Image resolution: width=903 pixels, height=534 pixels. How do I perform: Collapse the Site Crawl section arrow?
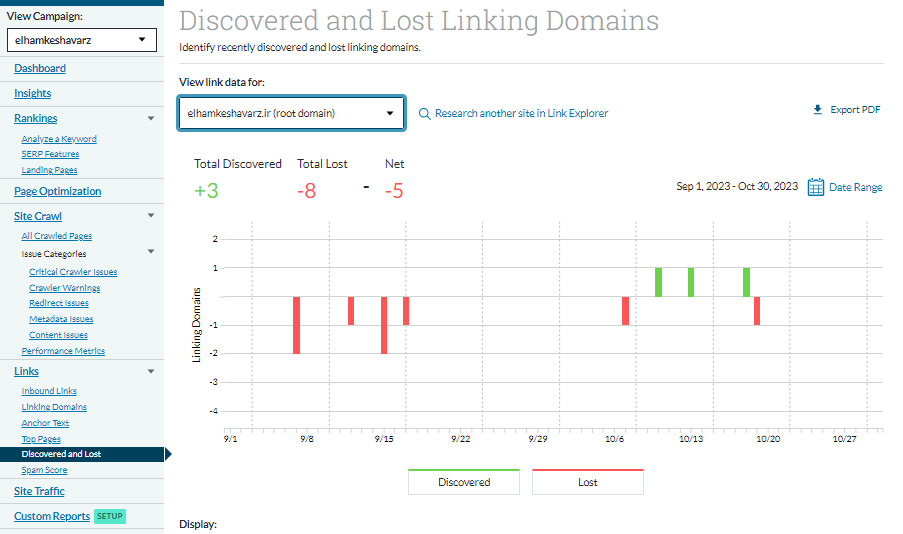click(x=151, y=216)
